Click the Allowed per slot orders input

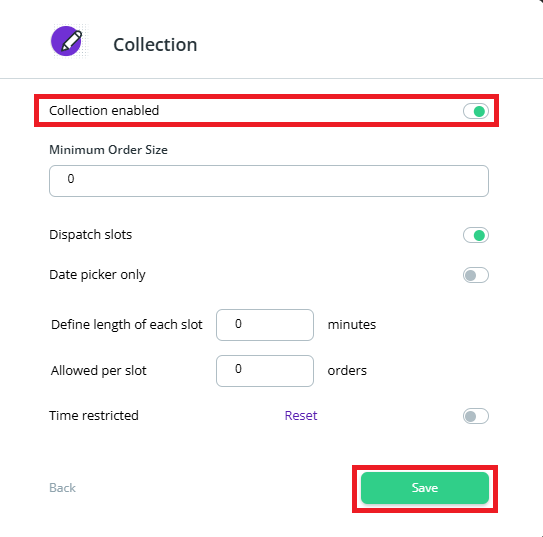pyautogui.click(x=265, y=371)
